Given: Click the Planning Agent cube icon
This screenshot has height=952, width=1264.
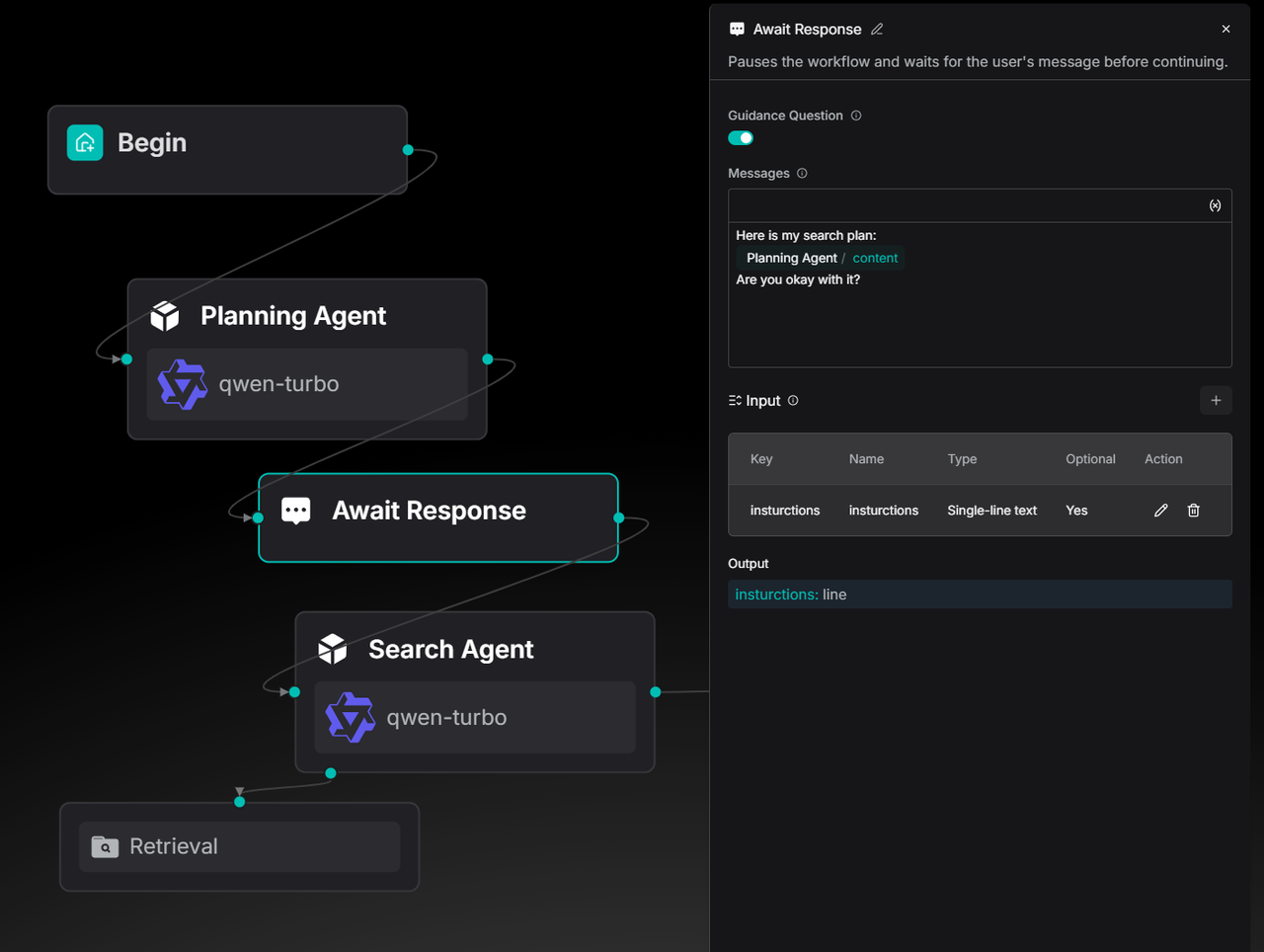Looking at the screenshot, I should click(x=165, y=316).
